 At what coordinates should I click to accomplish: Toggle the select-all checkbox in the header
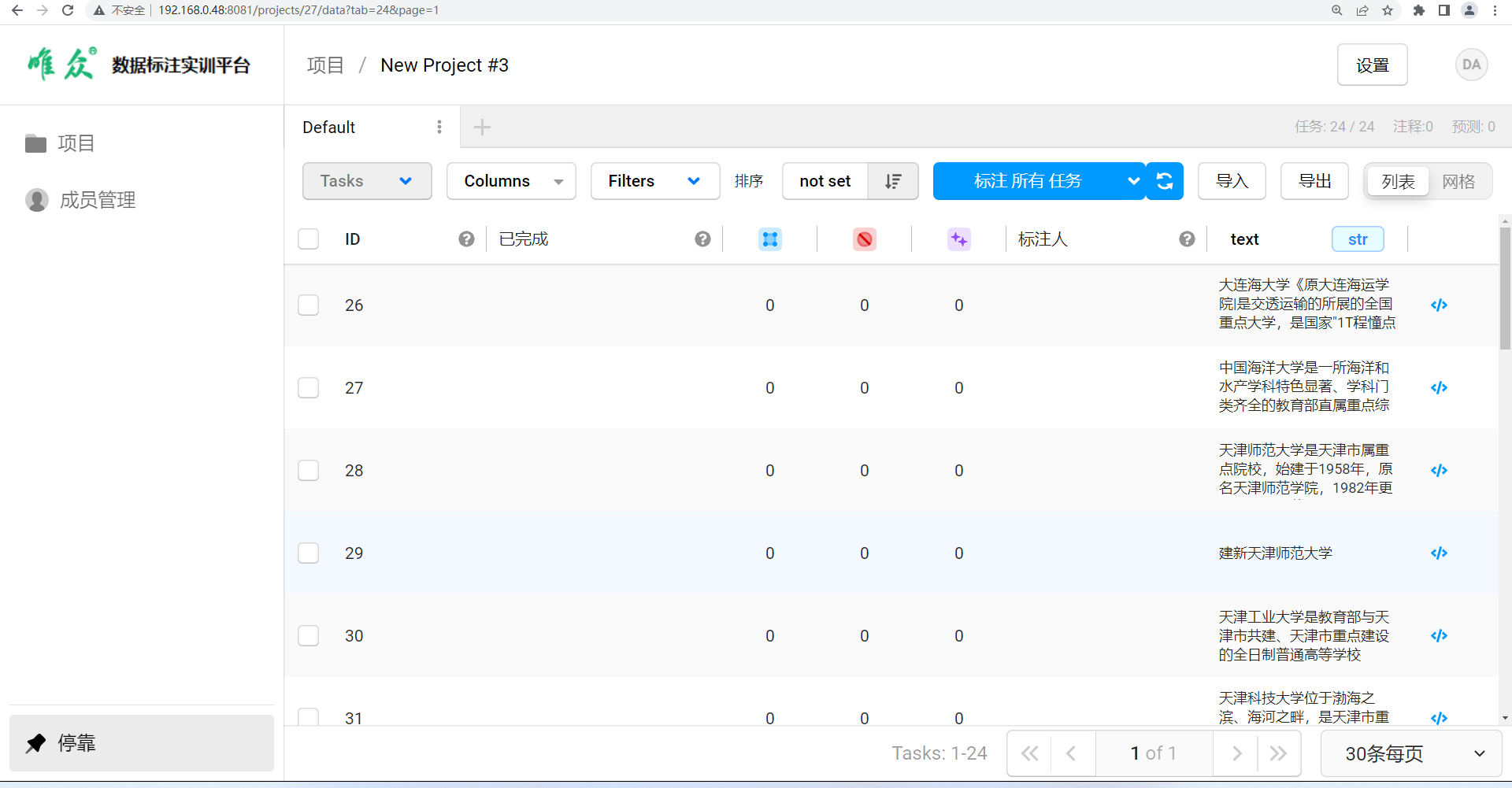coord(309,239)
